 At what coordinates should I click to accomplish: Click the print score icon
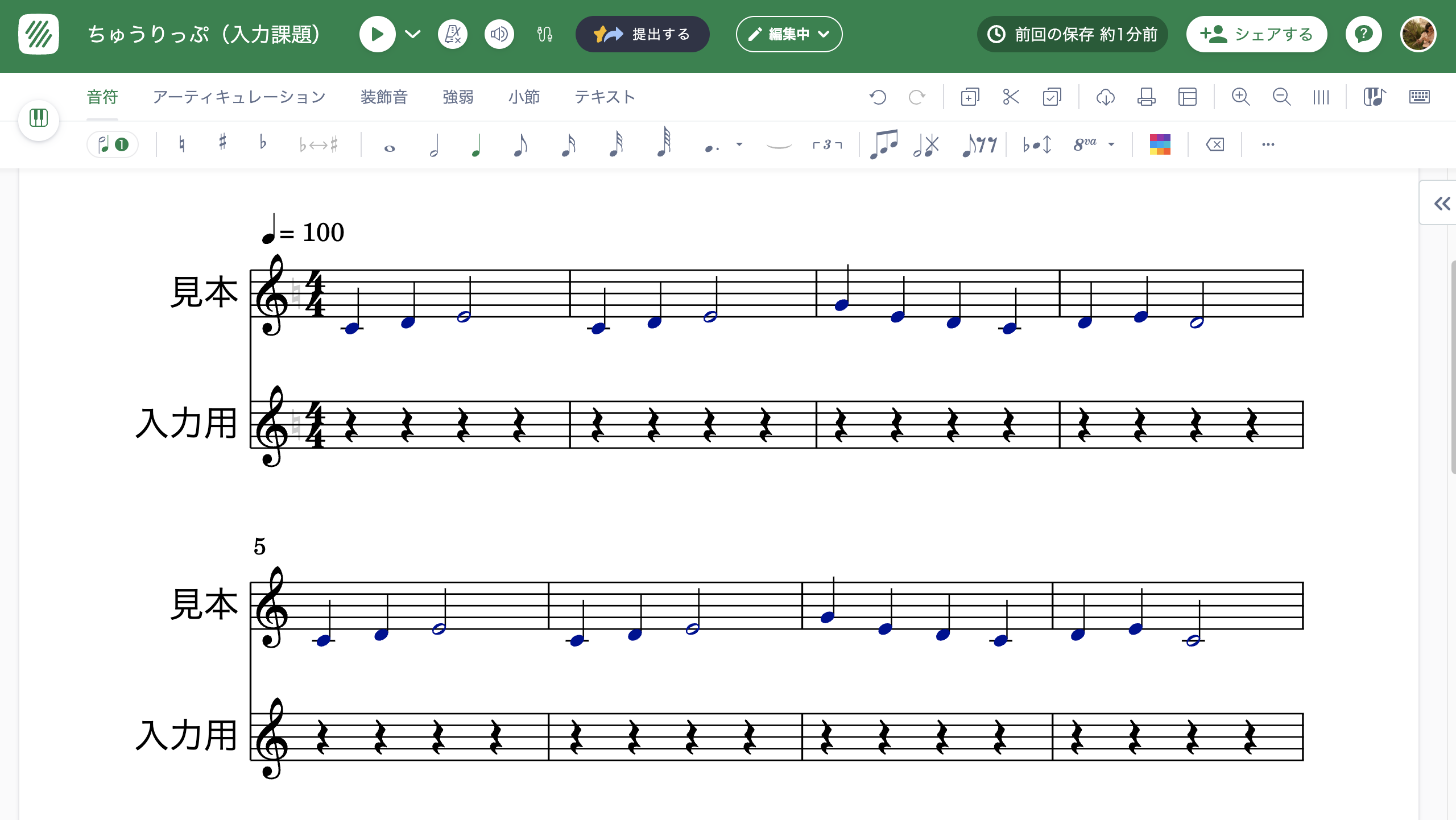tap(1146, 97)
